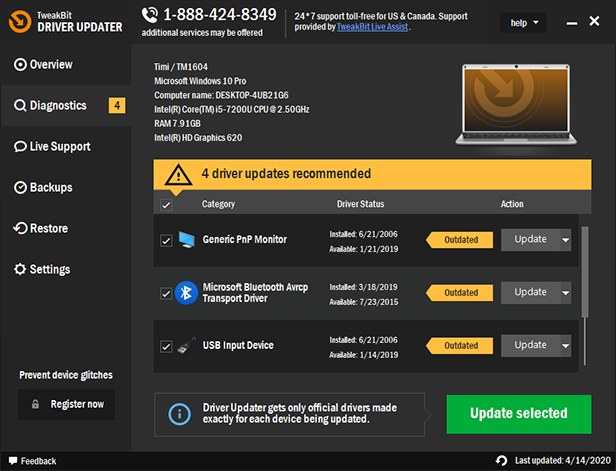Uncheck the USB Input Device checkbox

pos(166,346)
